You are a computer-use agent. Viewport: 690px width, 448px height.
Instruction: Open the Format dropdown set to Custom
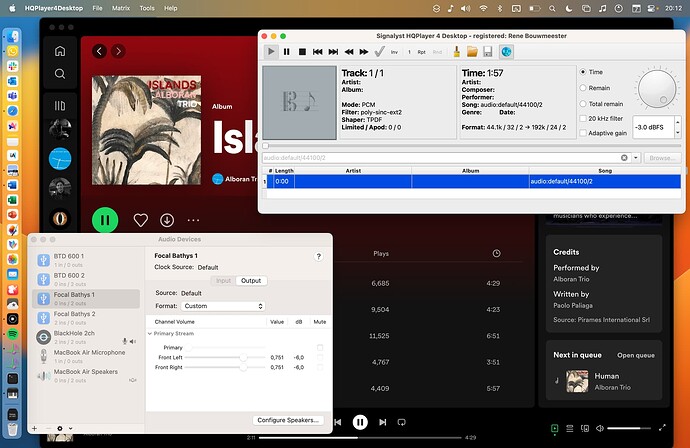pyautogui.click(x=223, y=306)
